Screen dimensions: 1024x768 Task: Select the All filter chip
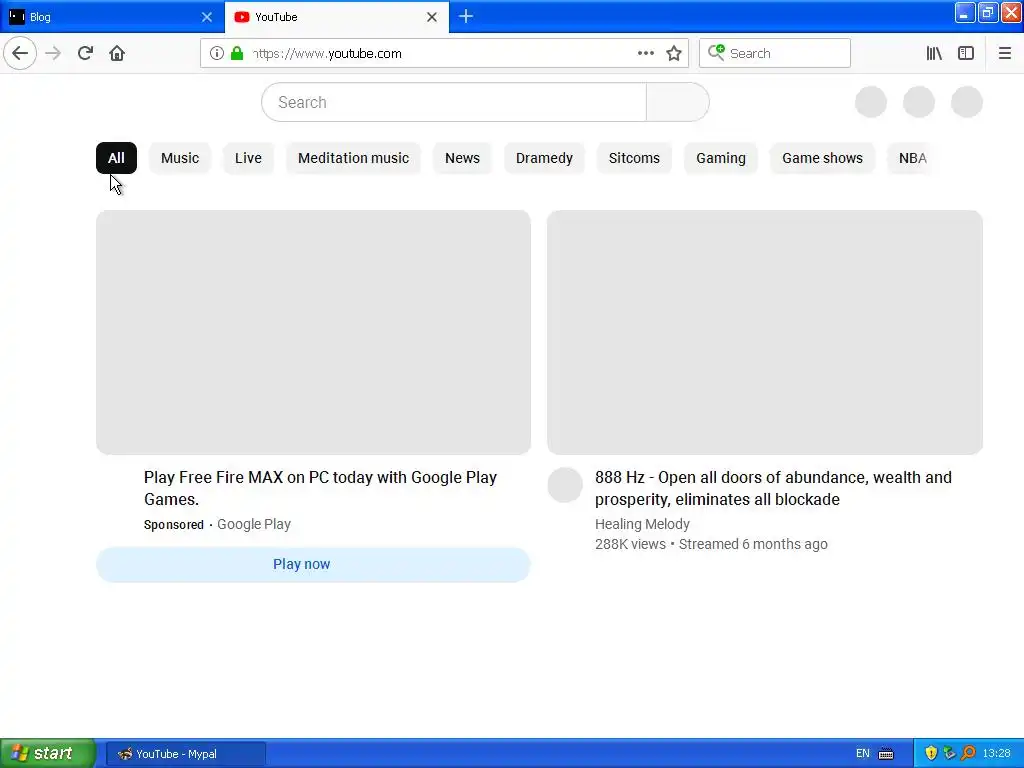[116, 158]
